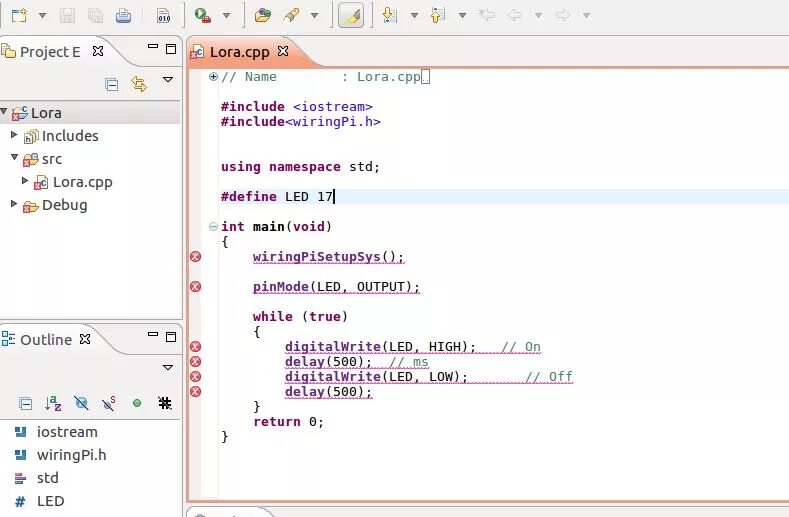This screenshot has width=789, height=517.
Task: Open Project Explorer view menu triangle
Action: click(168, 80)
